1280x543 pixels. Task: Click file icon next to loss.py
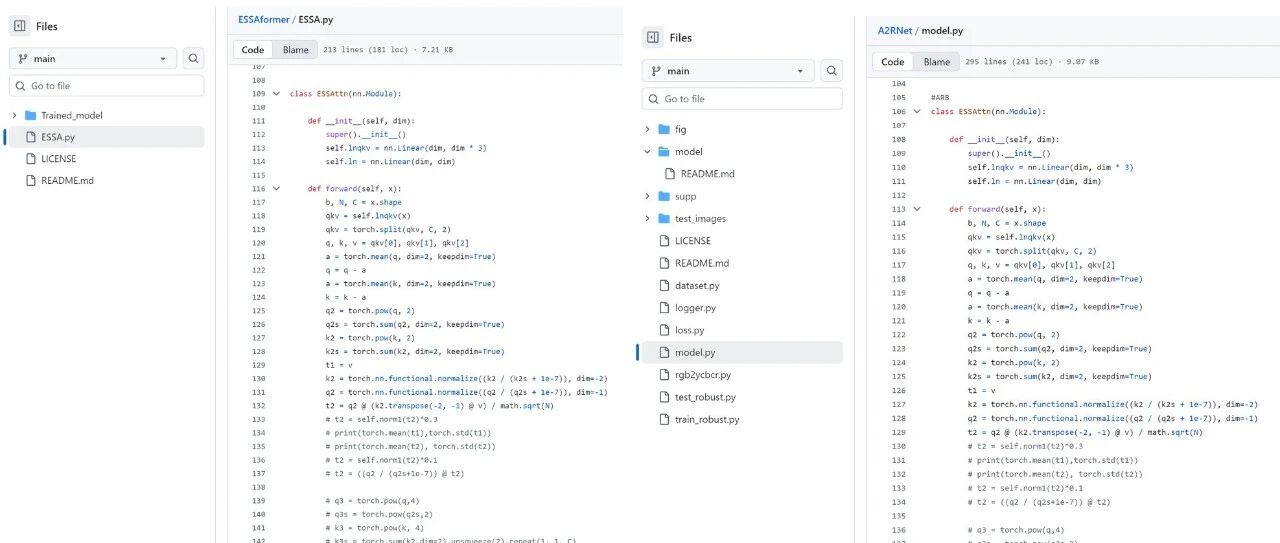(x=664, y=330)
